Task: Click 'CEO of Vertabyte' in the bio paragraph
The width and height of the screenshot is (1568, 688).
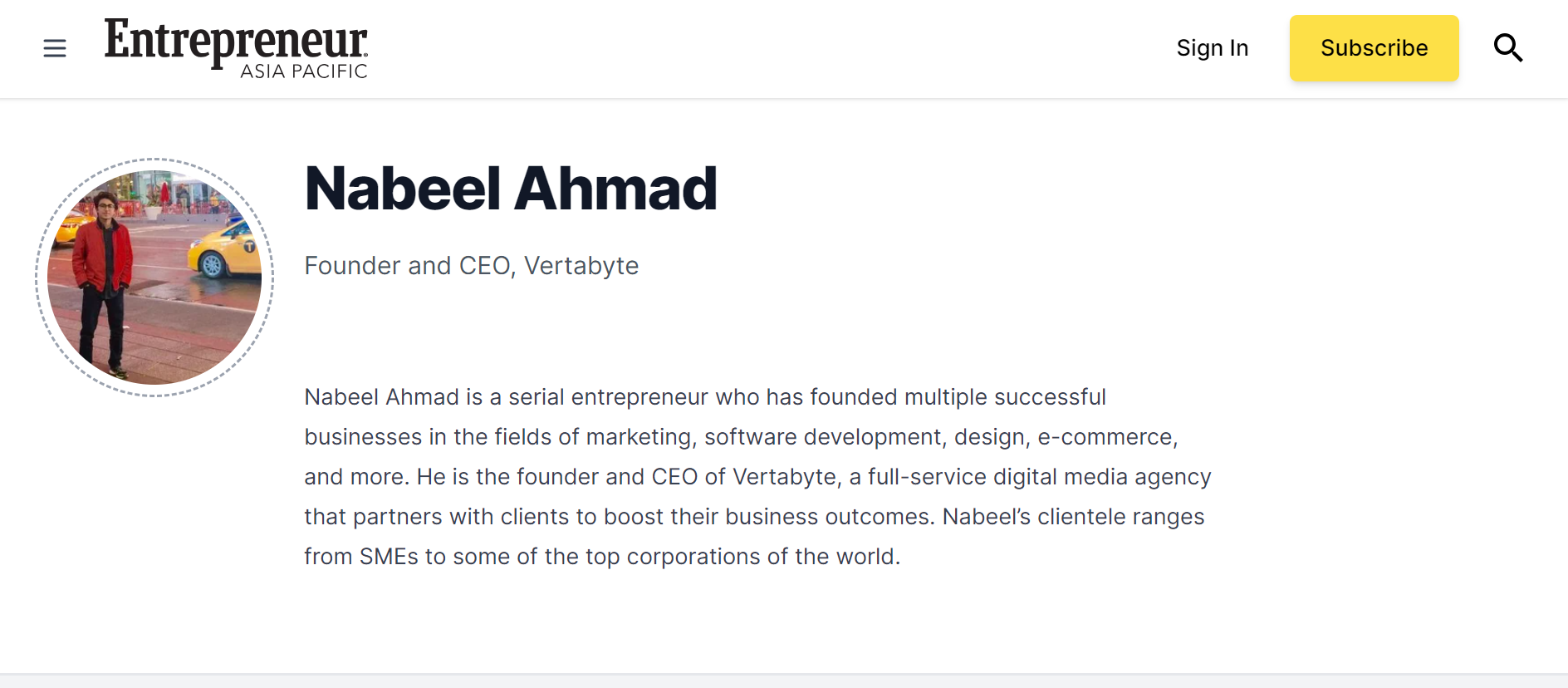Action: point(744,477)
